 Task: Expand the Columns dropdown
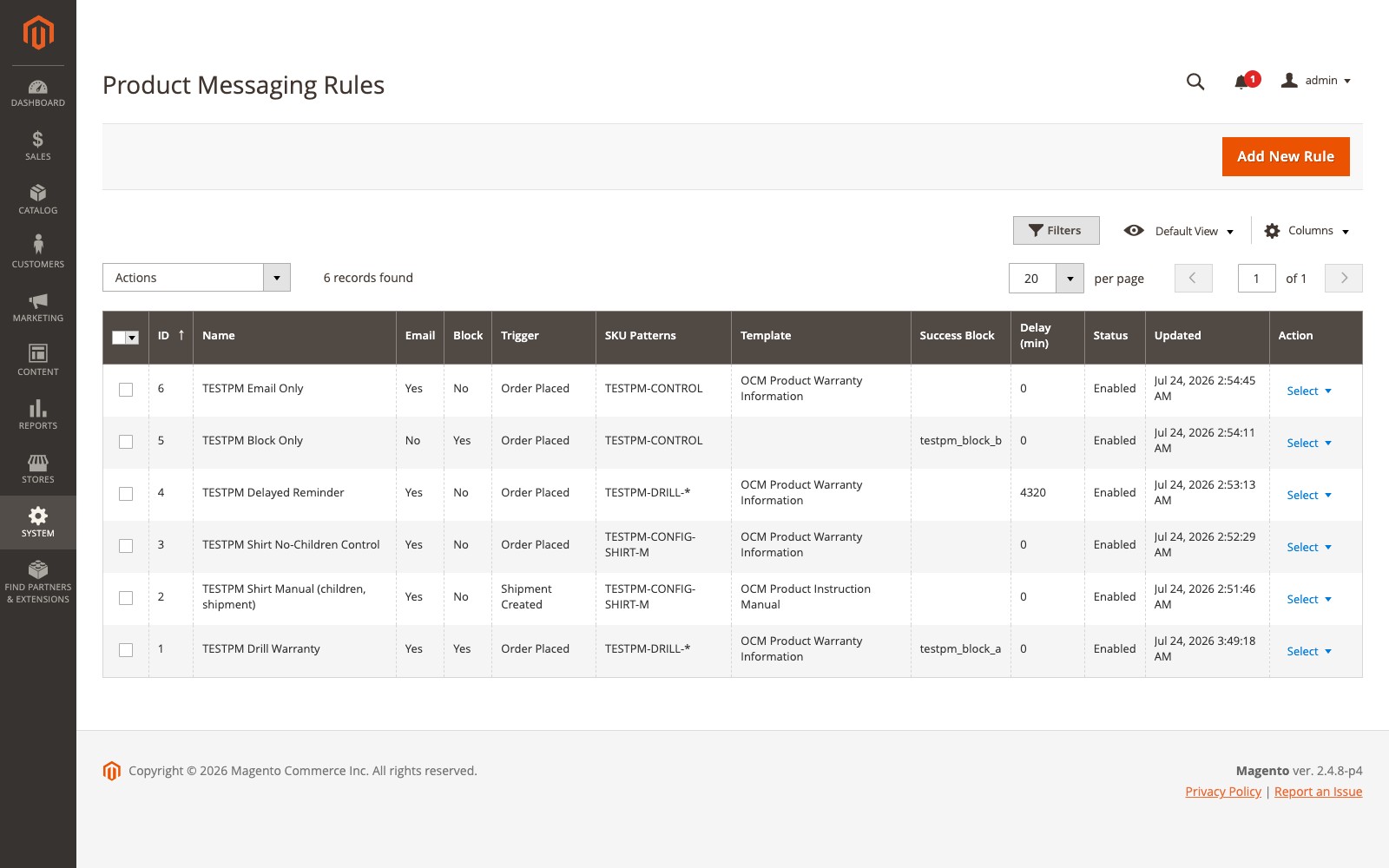coord(1307,231)
